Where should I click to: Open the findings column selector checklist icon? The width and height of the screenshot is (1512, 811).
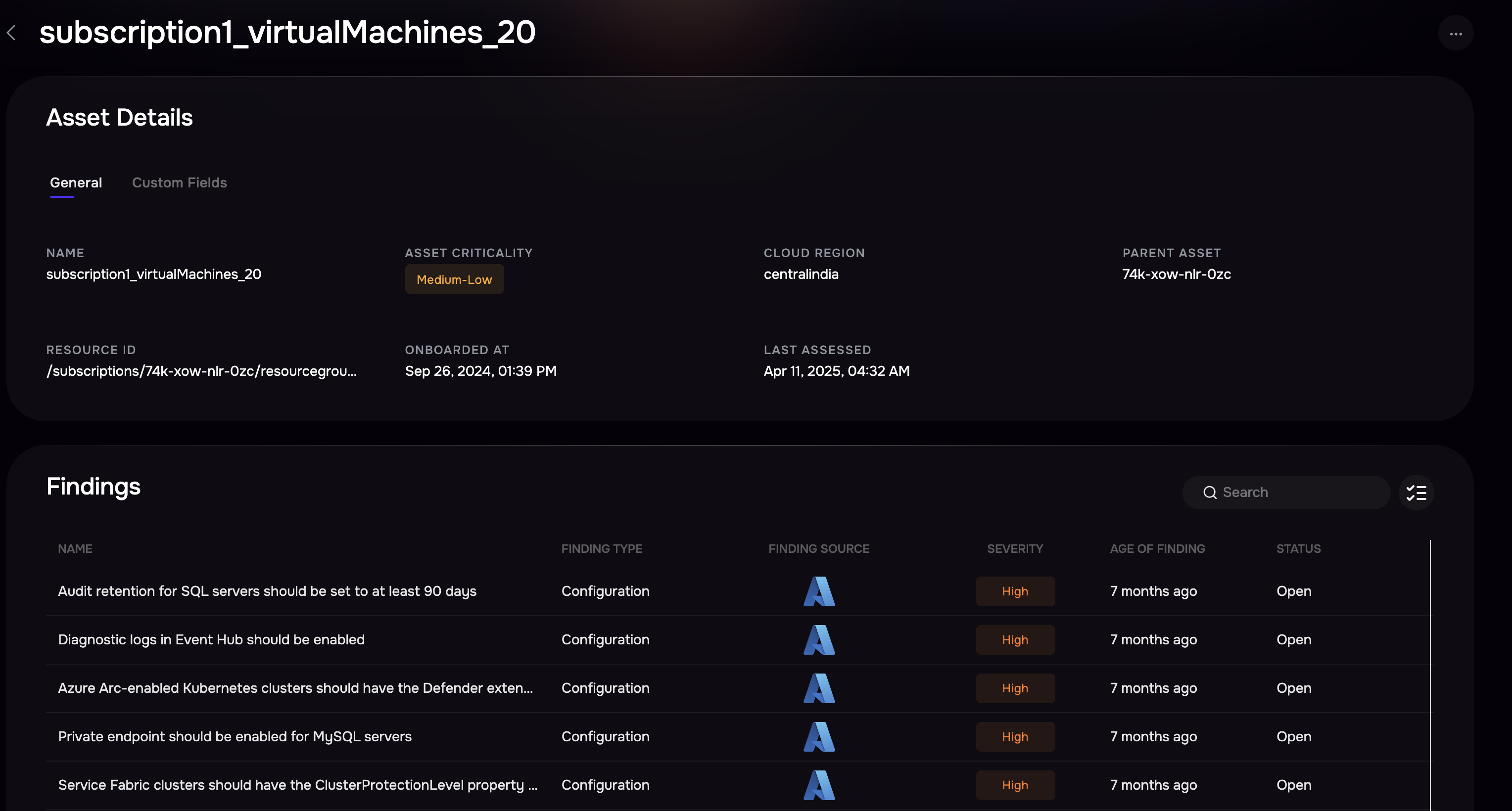coord(1417,493)
